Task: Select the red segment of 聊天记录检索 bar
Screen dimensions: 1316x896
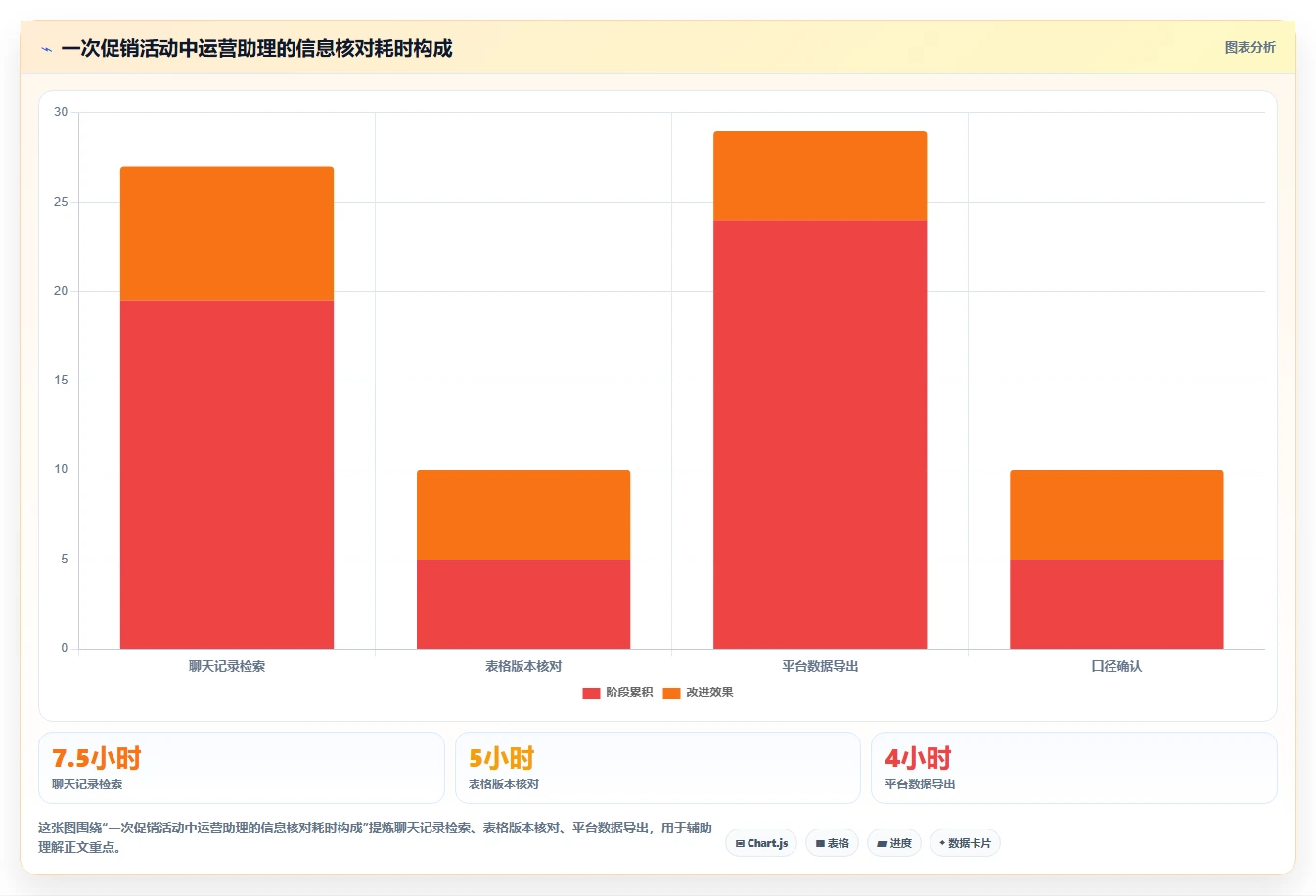Action: [227, 474]
